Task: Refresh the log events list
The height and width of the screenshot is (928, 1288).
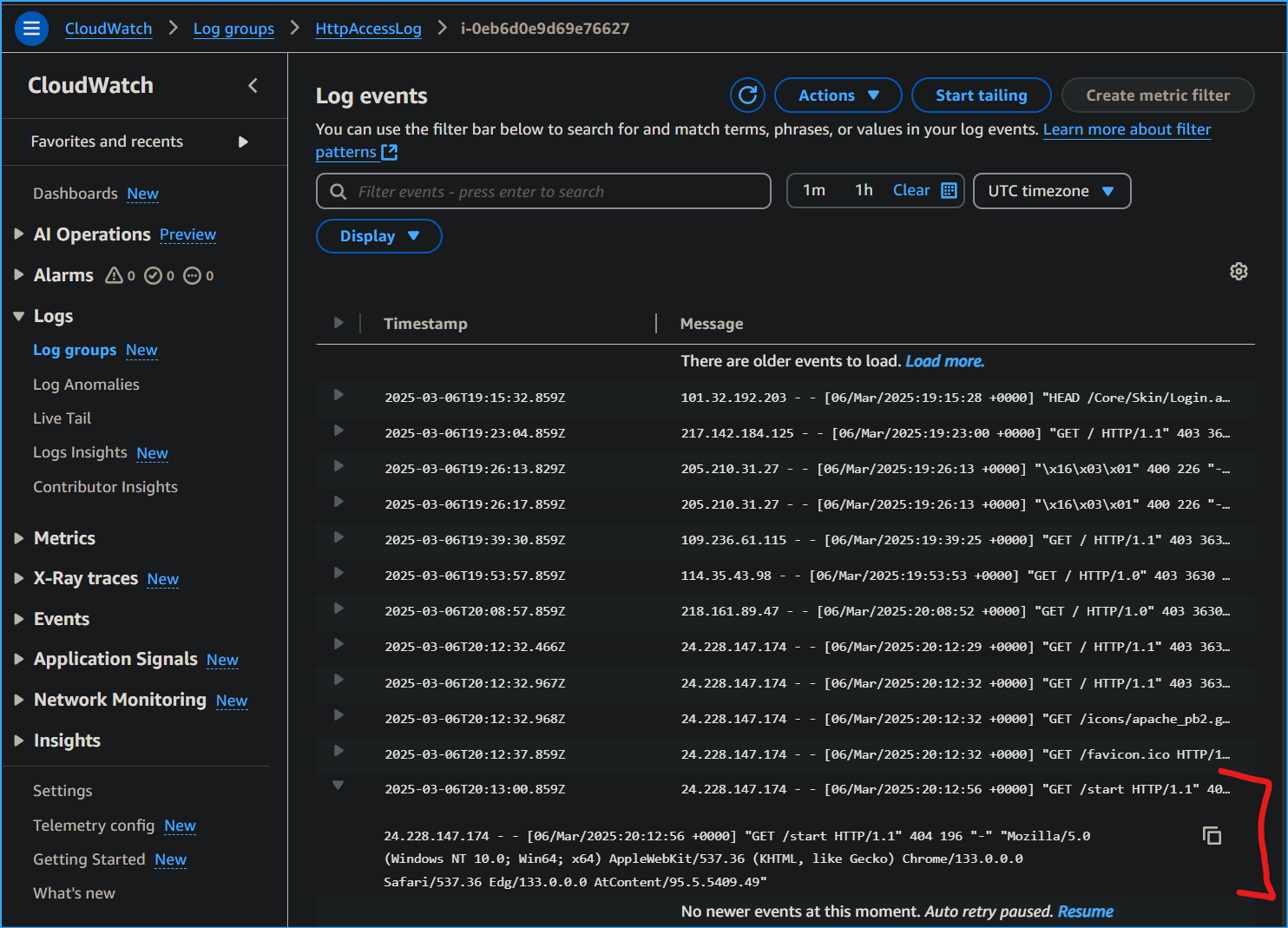Action: (x=747, y=95)
